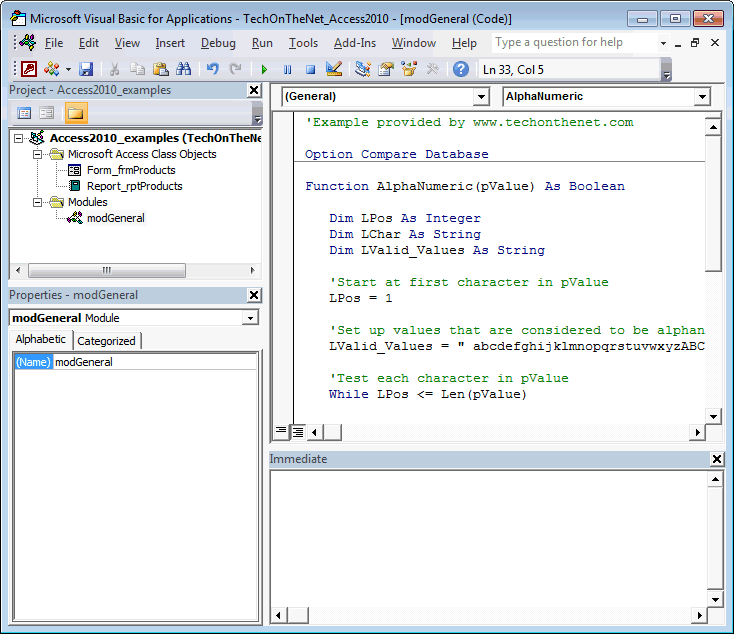Click the Cut scissors icon
Screen dimensions: 734x634
(x=114, y=69)
